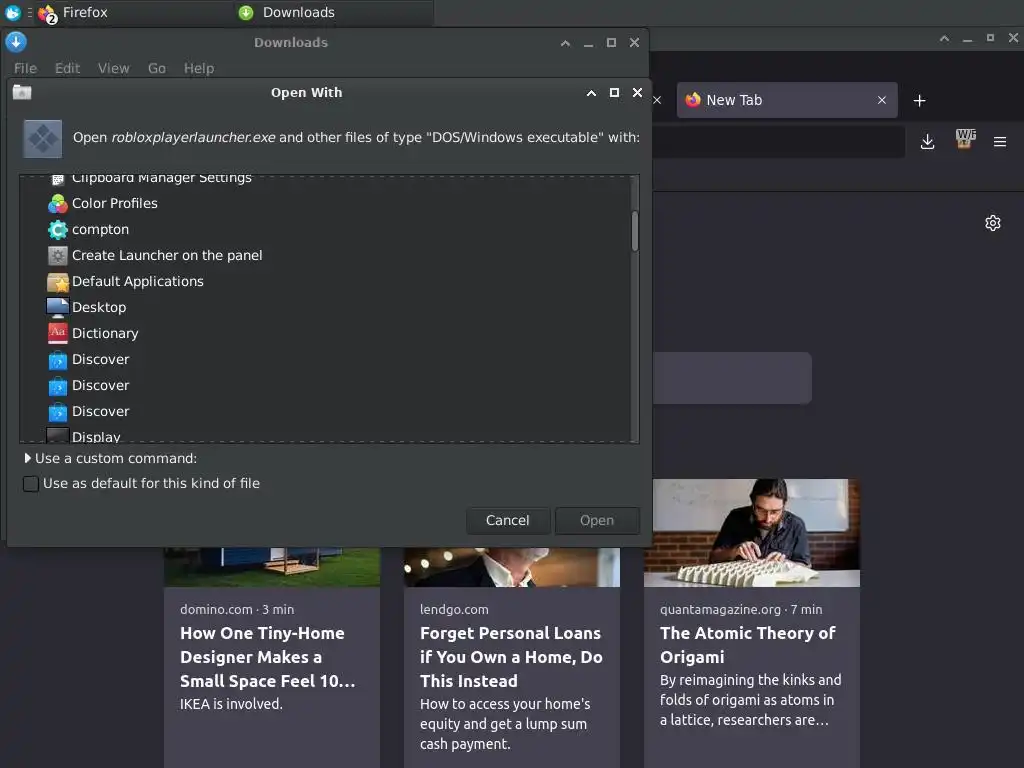Click the Firefox taskbar icon in panel
The height and width of the screenshot is (768, 1024).
coord(48,13)
